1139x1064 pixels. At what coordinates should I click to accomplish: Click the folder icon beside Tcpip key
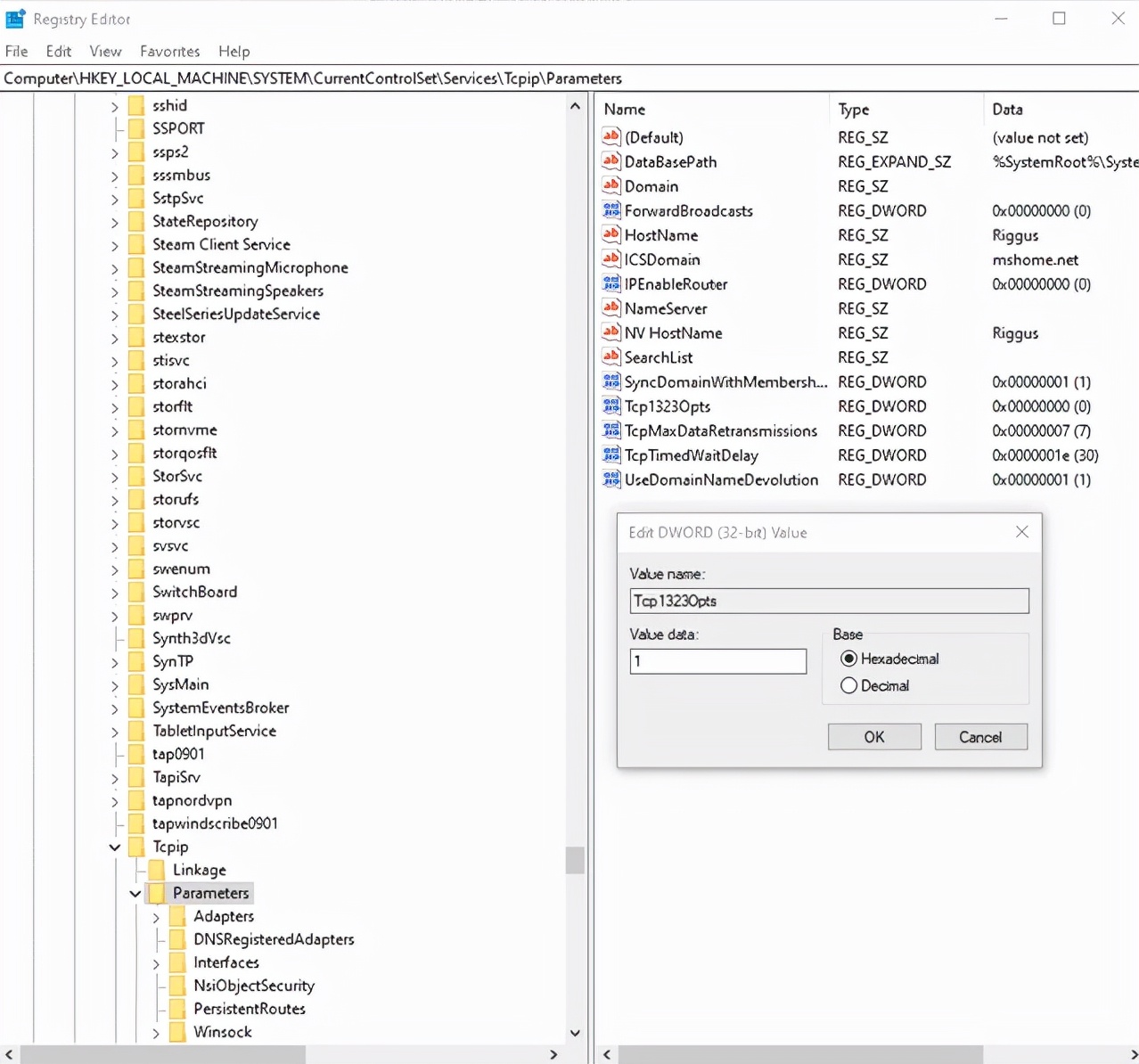[135, 847]
